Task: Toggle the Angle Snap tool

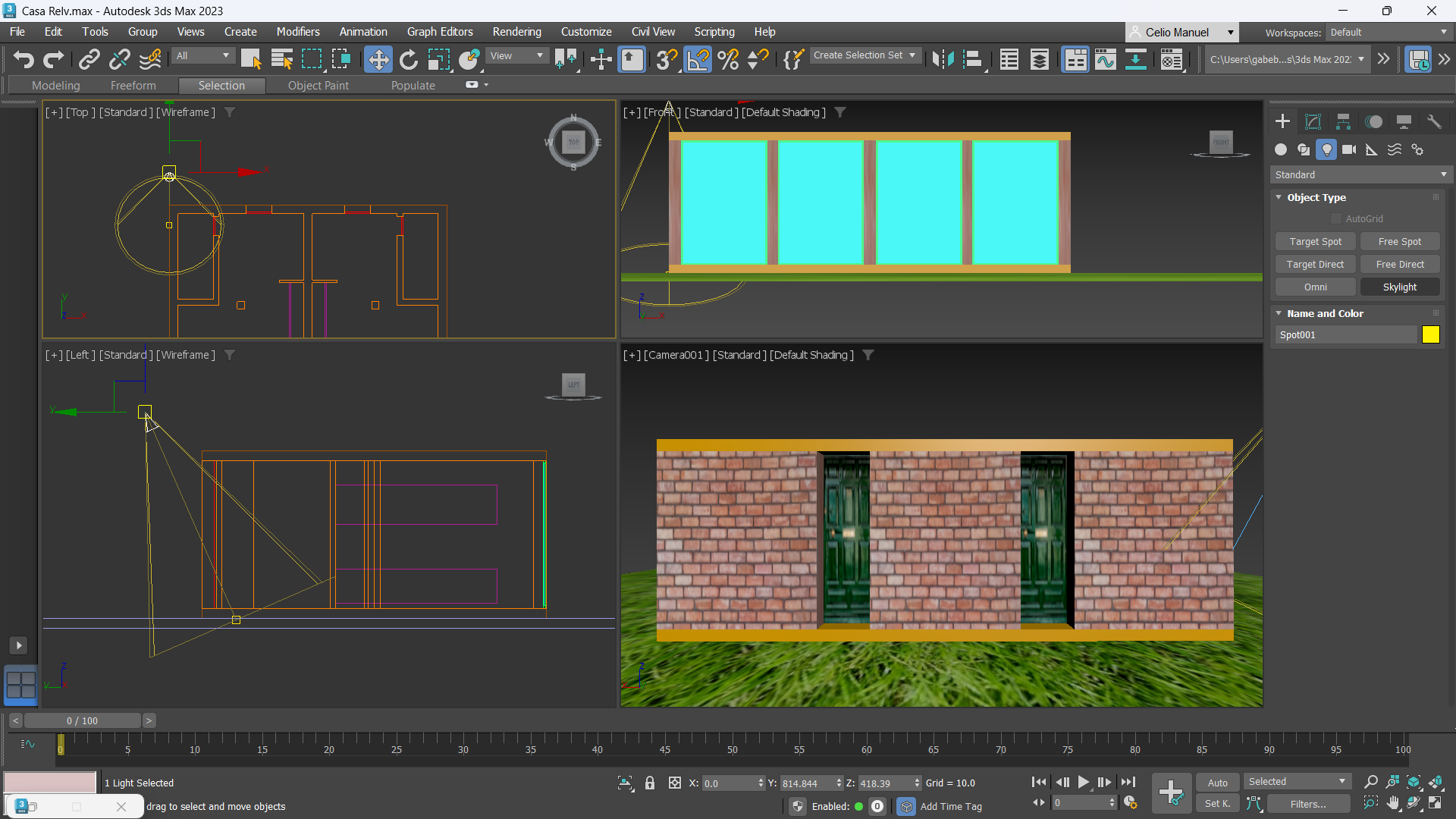Action: click(x=698, y=59)
